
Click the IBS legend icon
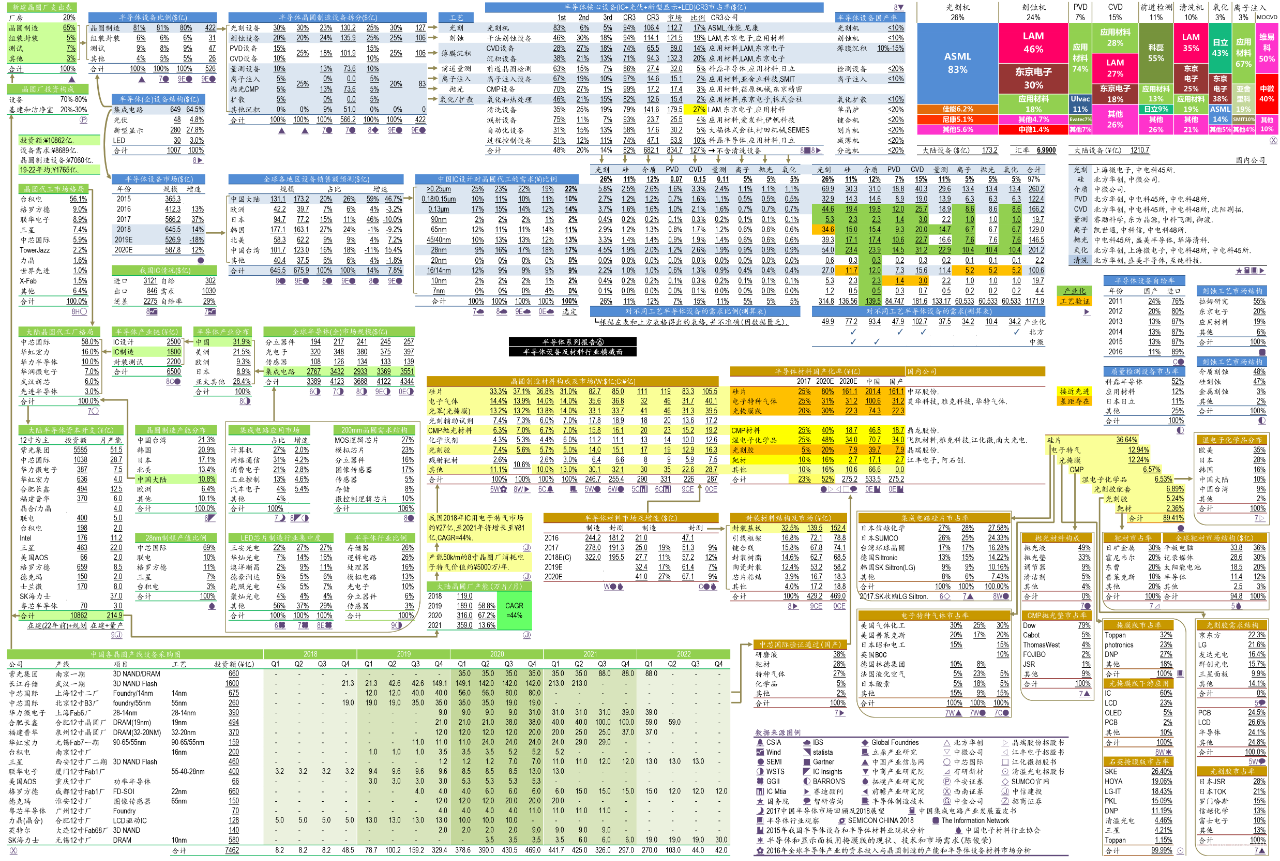[x=807, y=742]
